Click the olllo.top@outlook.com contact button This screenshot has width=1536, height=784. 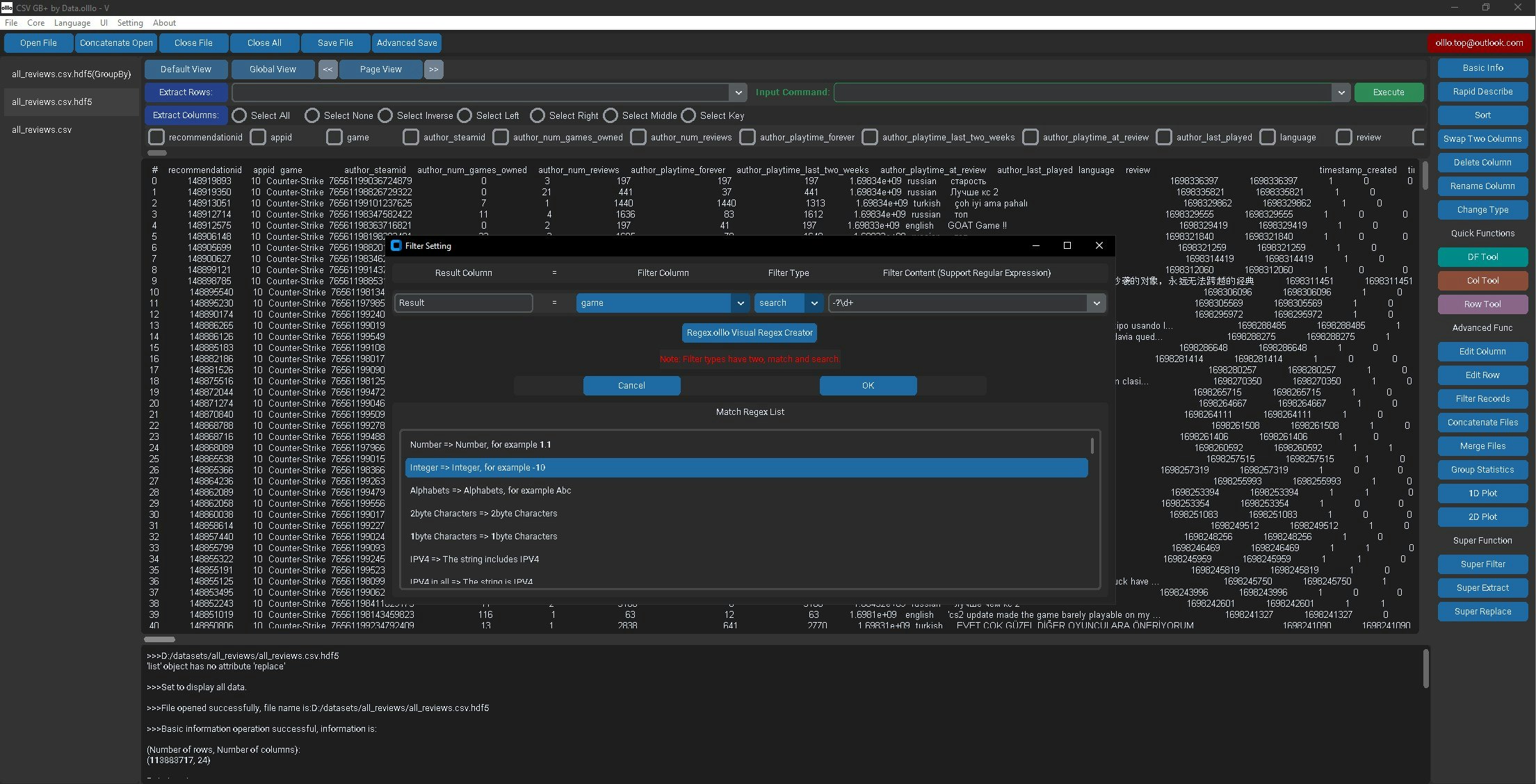tap(1479, 43)
